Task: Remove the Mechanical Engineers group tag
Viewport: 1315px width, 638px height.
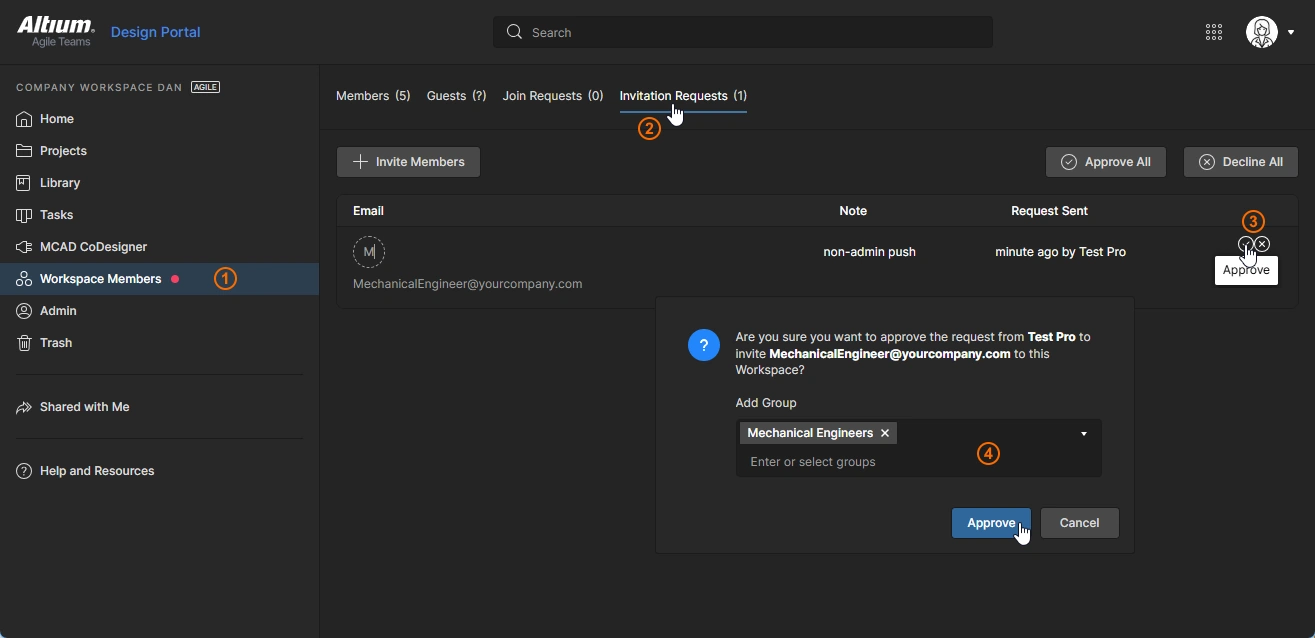Action: pyautogui.click(x=884, y=433)
